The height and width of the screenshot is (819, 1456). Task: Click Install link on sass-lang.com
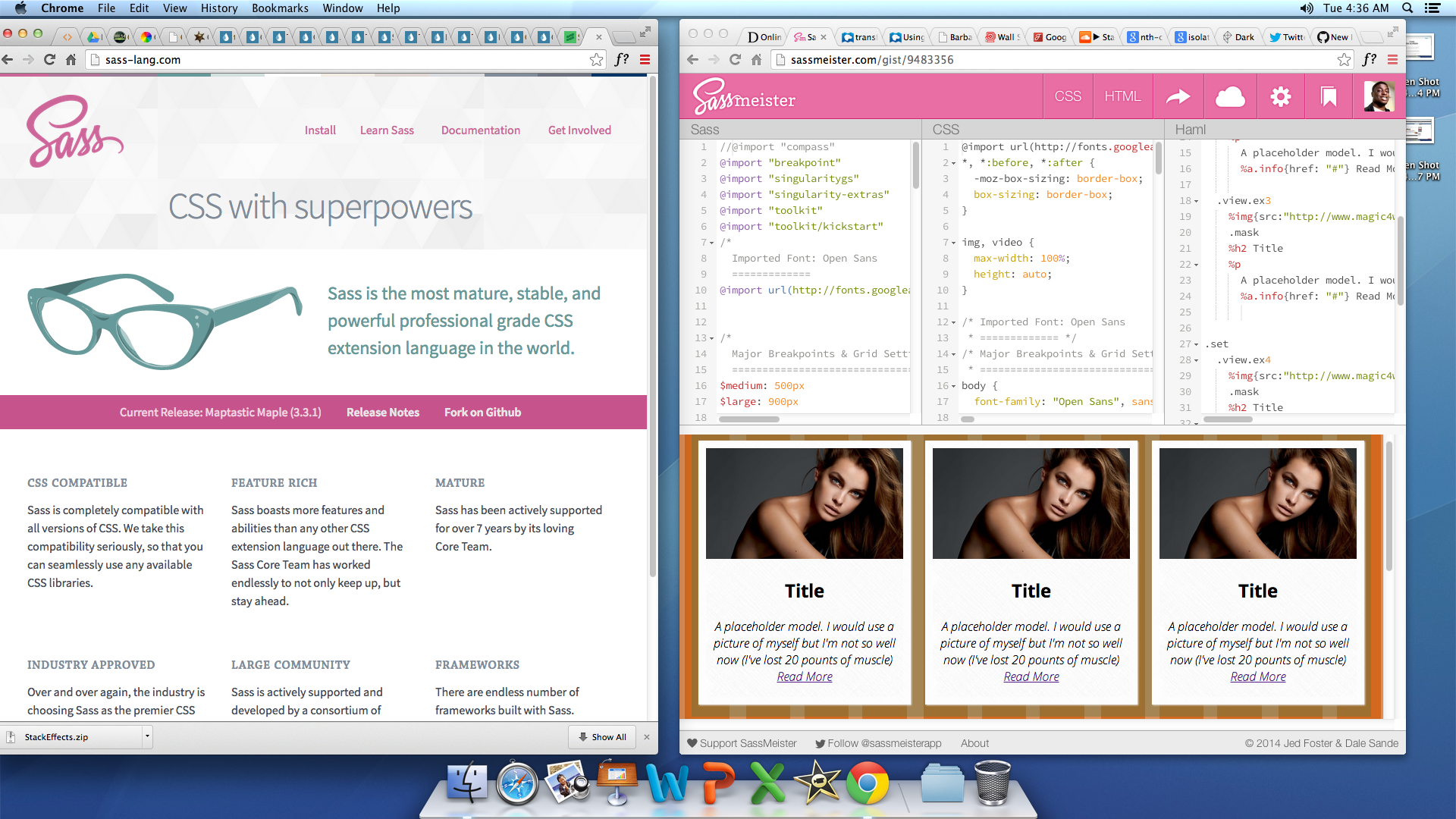click(x=320, y=130)
